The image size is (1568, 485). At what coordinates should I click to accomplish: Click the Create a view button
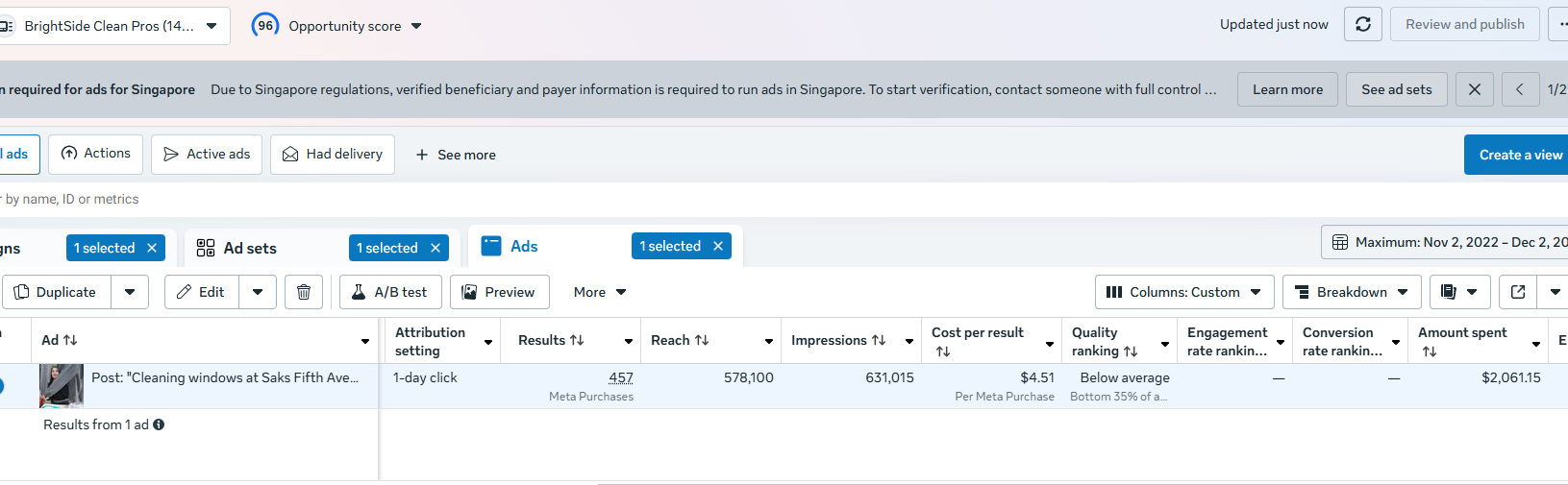click(1520, 155)
